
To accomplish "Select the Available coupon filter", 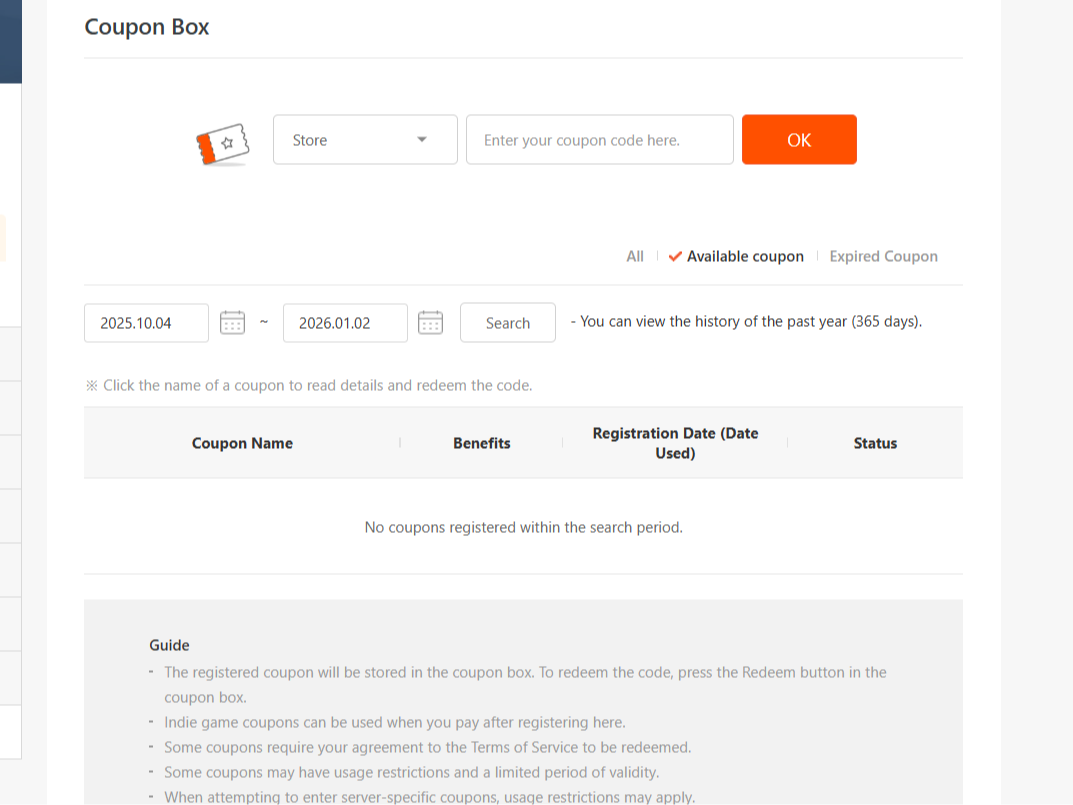I will coord(744,256).
